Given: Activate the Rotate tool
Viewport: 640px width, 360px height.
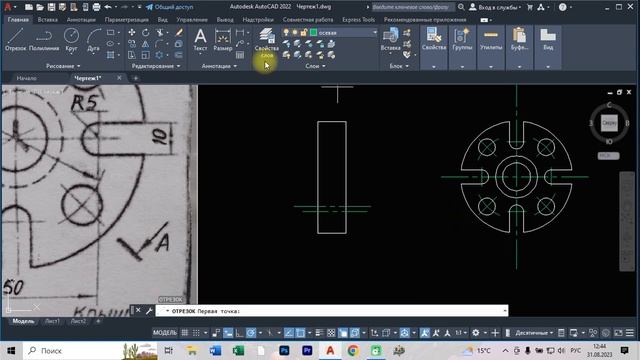Looking at the screenshot, I should click(x=146, y=33).
